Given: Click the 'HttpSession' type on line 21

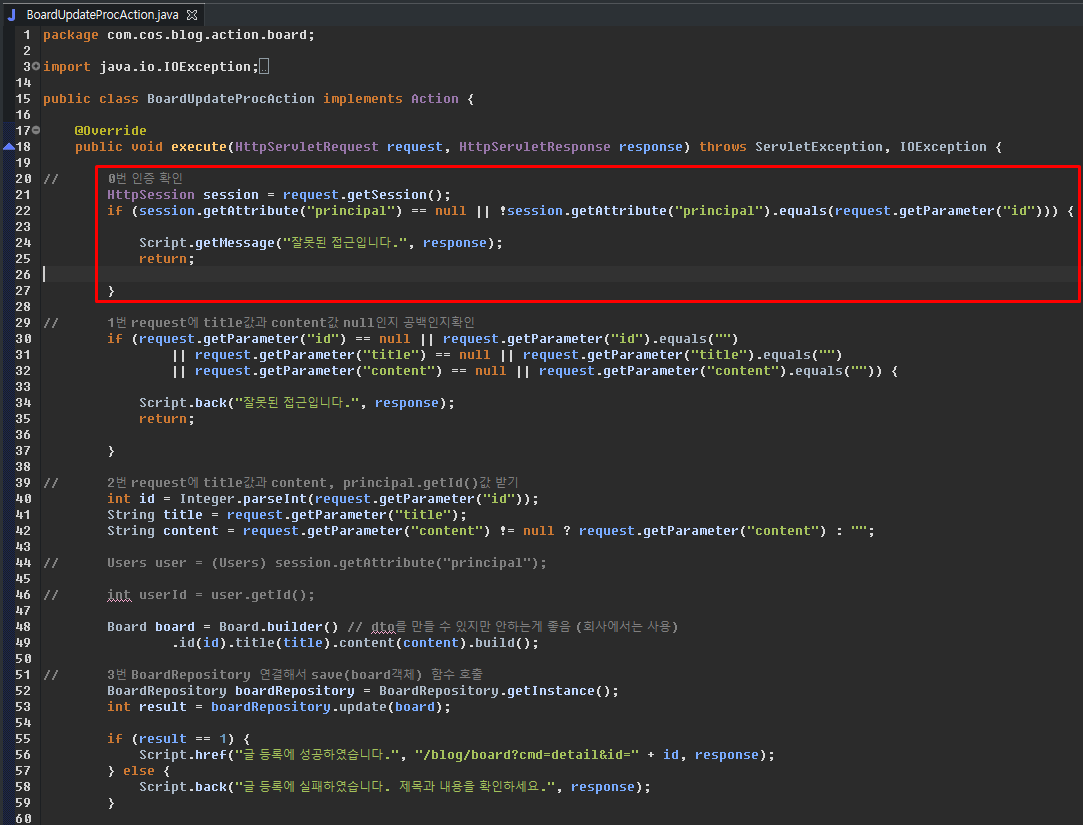Looking at the screenshot, I should pos(151,195).
